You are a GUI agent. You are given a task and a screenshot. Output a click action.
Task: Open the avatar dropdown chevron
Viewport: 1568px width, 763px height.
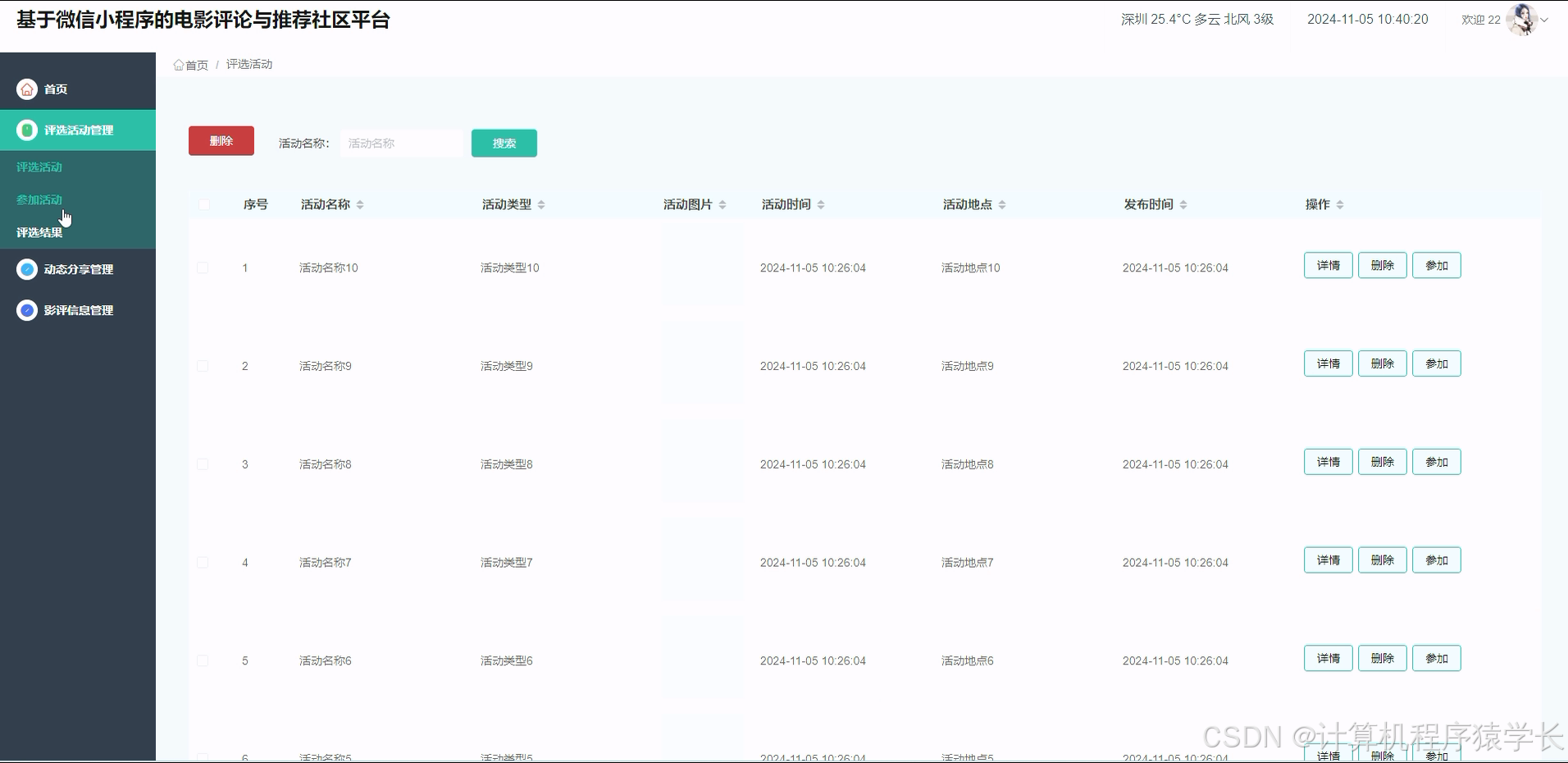click(x=1544, y=20)
